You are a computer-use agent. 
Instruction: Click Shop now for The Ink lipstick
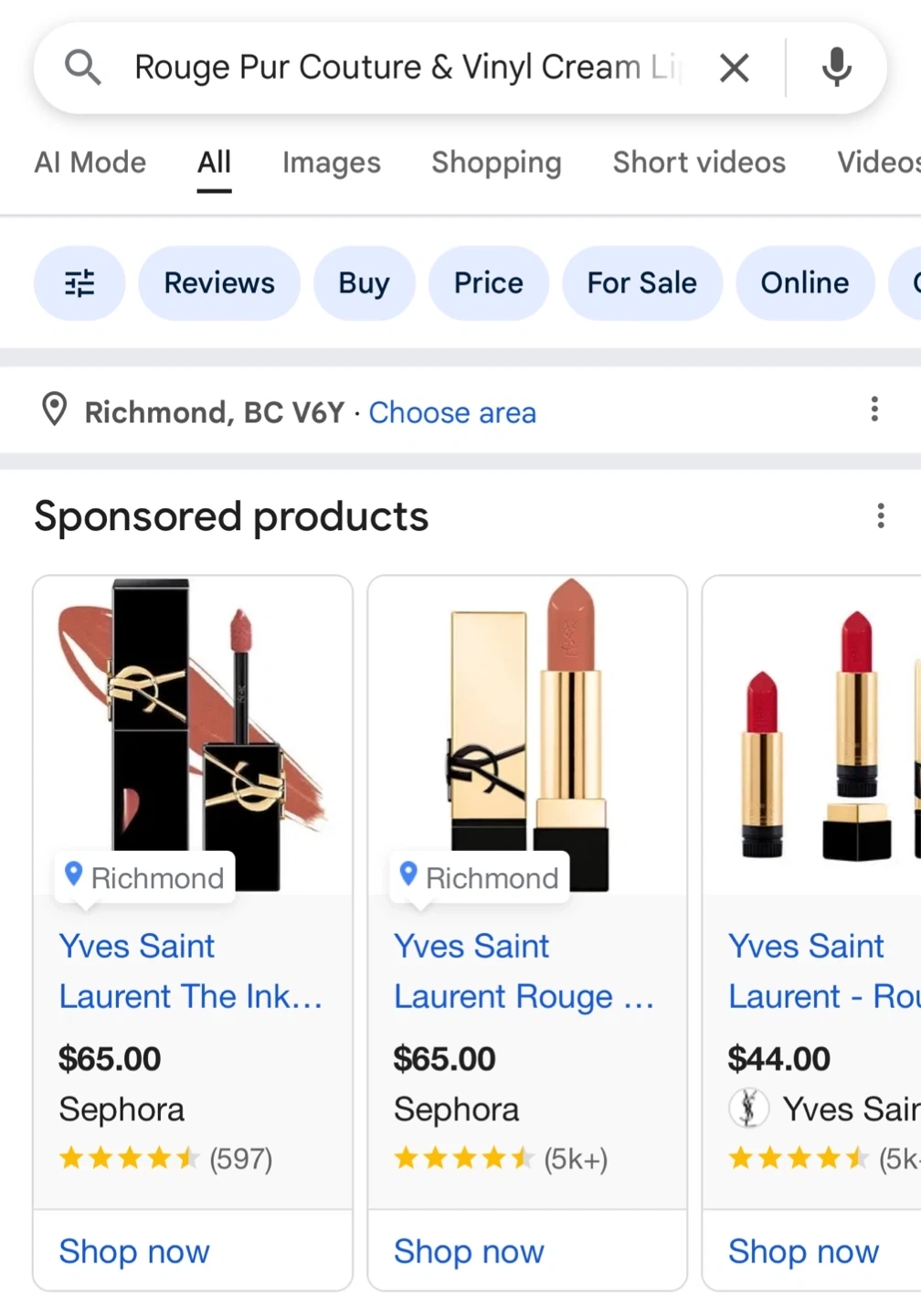134,1251
